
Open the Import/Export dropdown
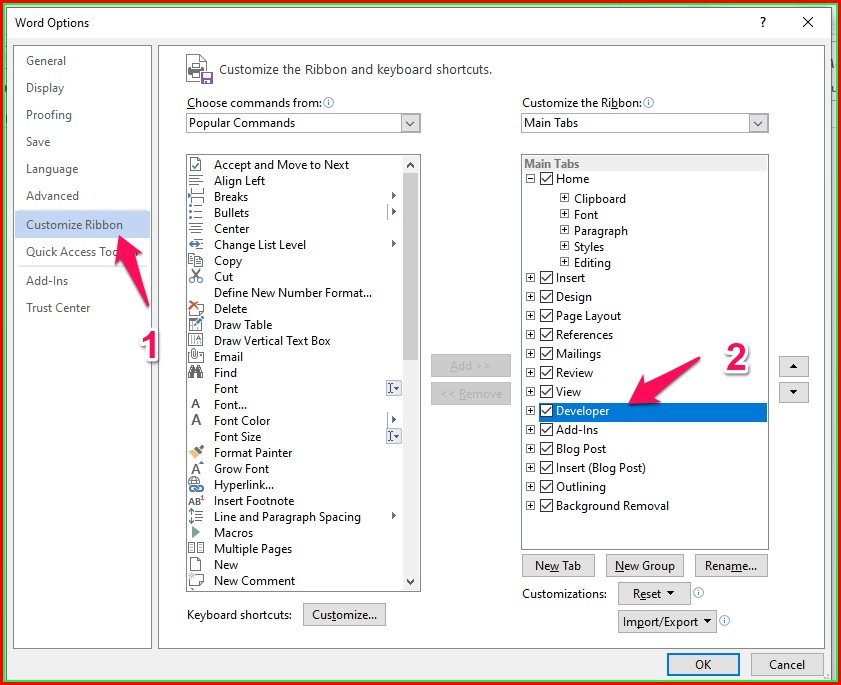point(667,621)
